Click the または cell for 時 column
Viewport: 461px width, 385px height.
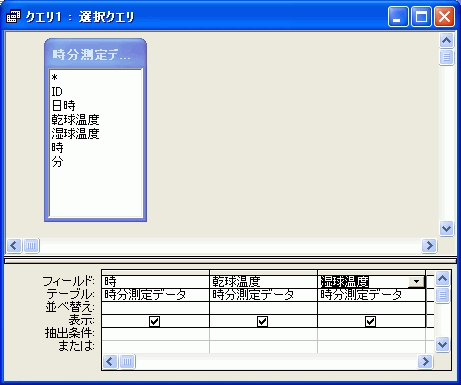coord(155,347)
